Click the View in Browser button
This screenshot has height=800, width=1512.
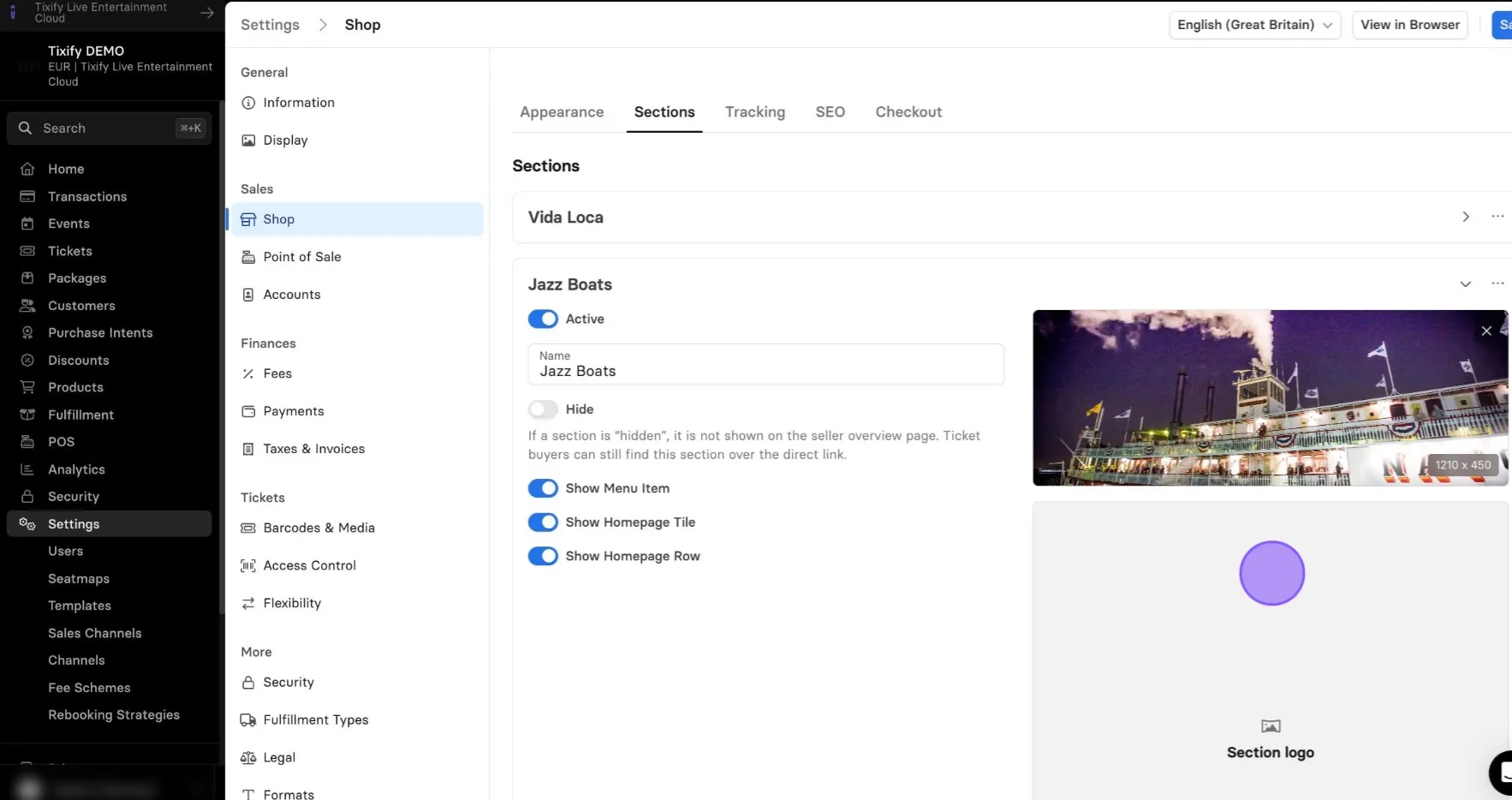pos(1410,25)
